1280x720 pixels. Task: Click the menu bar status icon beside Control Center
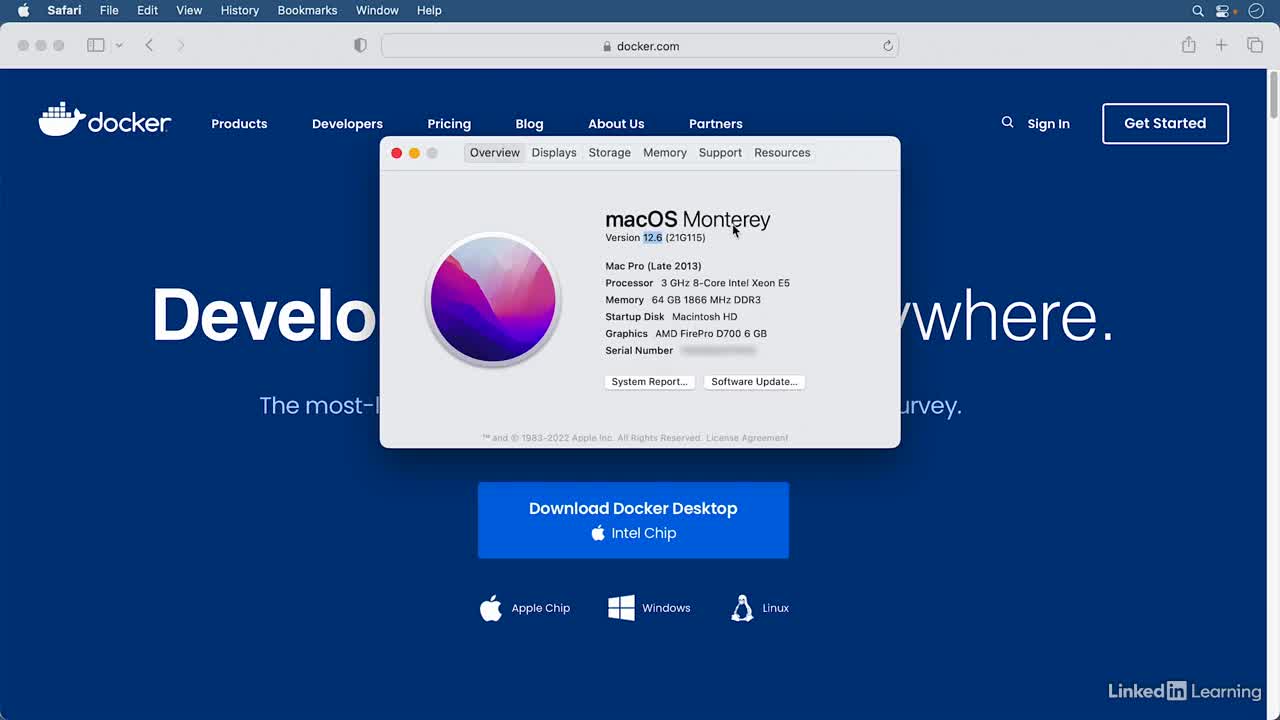pyautogui.click(x=1256, y=11)
